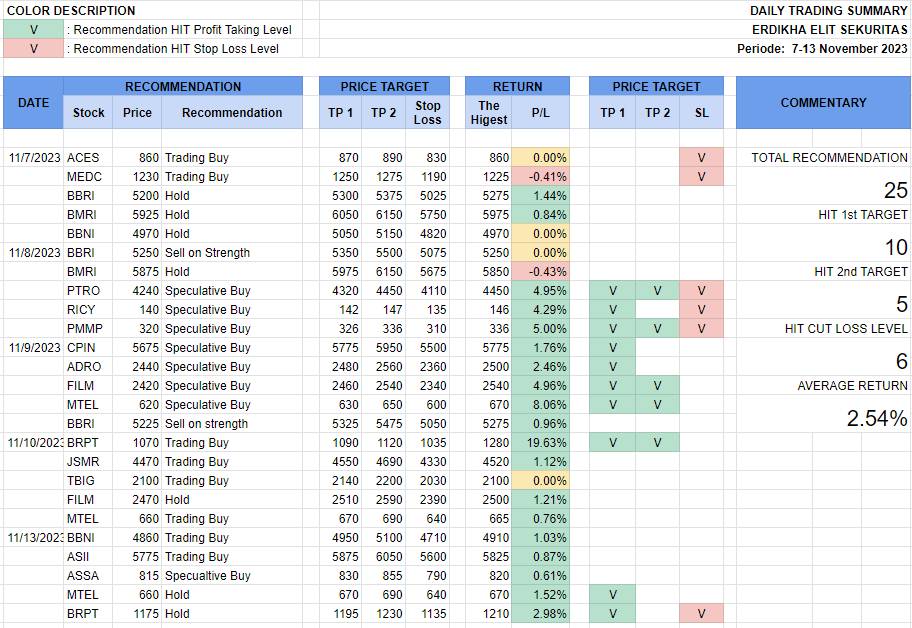Click the ERDIKHA ELIT SEKURITAS title

(830, 30)
